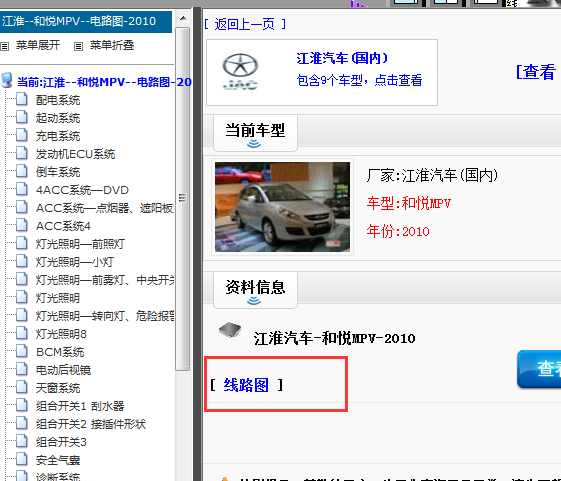Click the 返回上一页 back link
561x481 pixels.
coord(245,24)
